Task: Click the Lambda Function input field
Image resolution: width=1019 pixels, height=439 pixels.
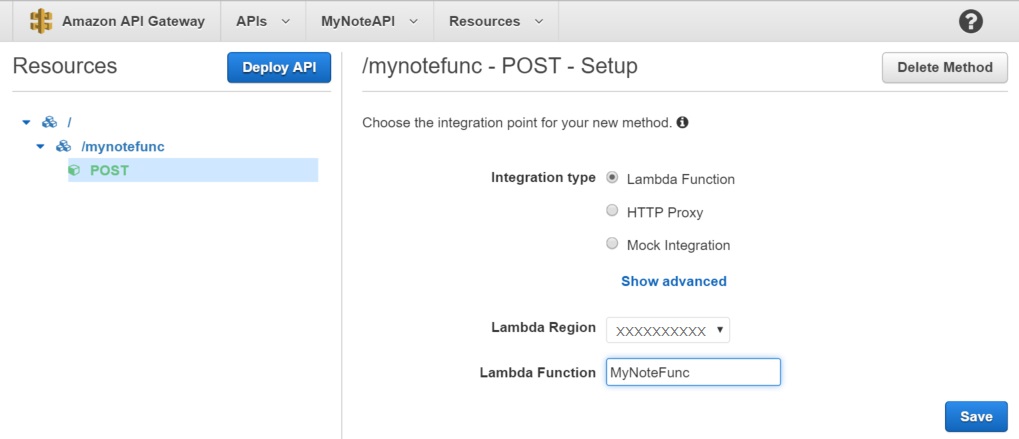Action: 693,372
